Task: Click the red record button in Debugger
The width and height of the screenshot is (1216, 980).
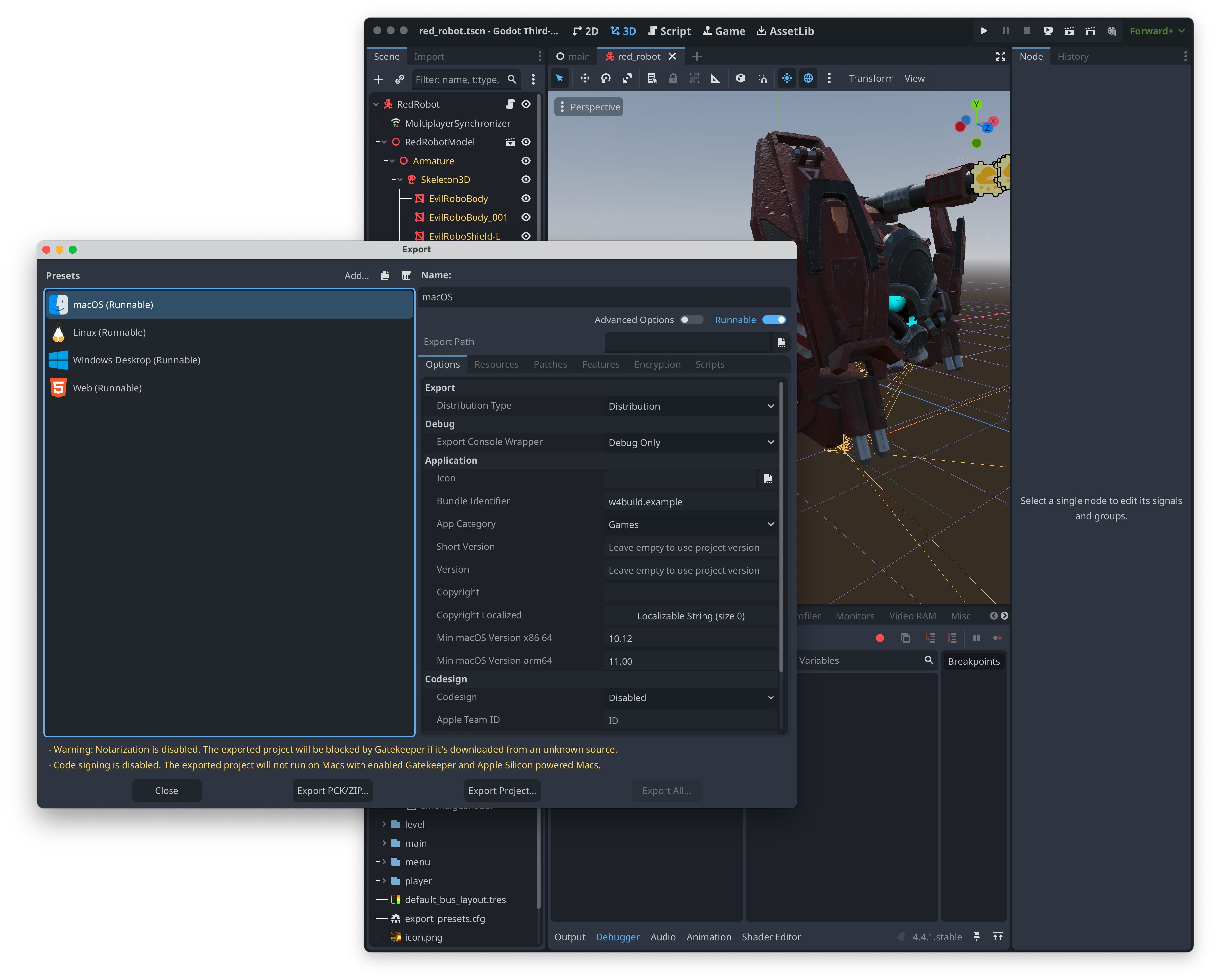Action: click(880, 638)
